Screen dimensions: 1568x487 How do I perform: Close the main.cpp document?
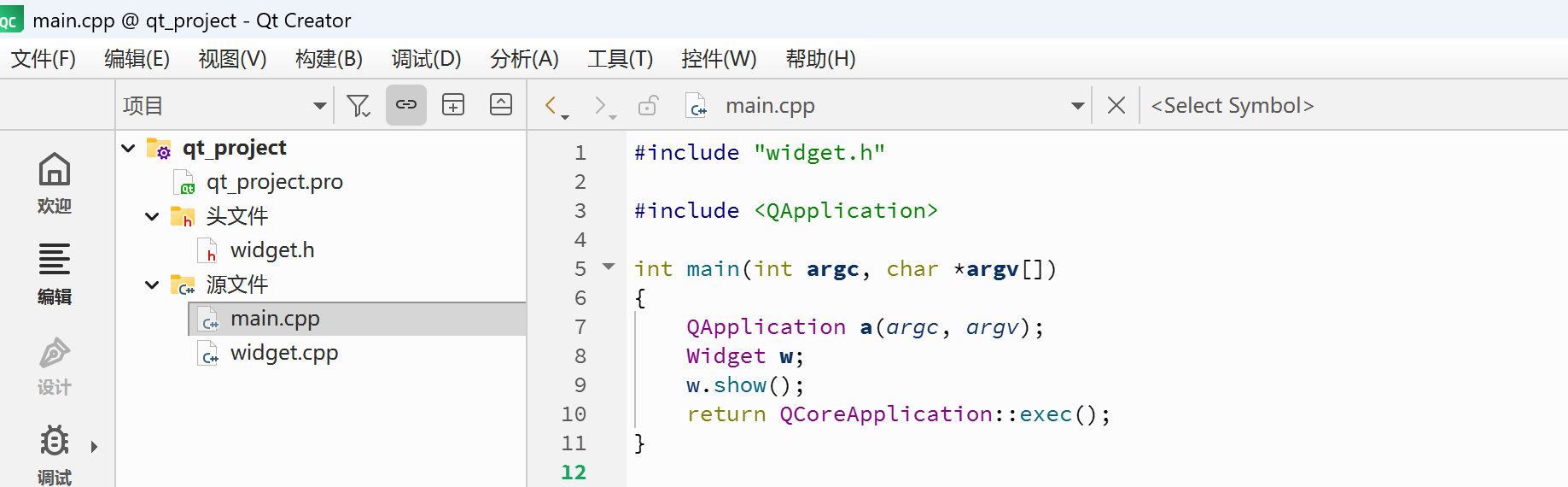[x=1116, y=105]
